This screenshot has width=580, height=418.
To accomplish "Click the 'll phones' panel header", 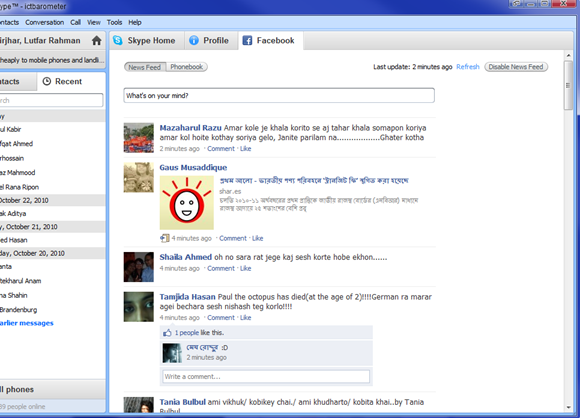I will (53, 389).
